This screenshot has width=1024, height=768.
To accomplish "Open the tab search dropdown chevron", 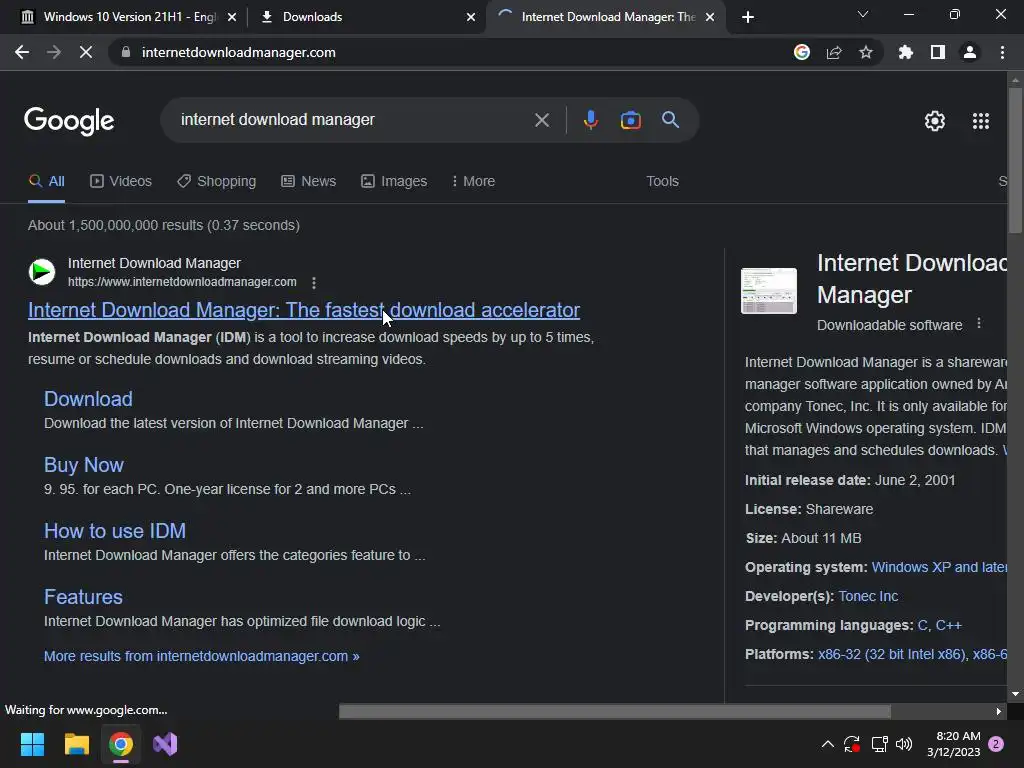I will tap(863, 14).
